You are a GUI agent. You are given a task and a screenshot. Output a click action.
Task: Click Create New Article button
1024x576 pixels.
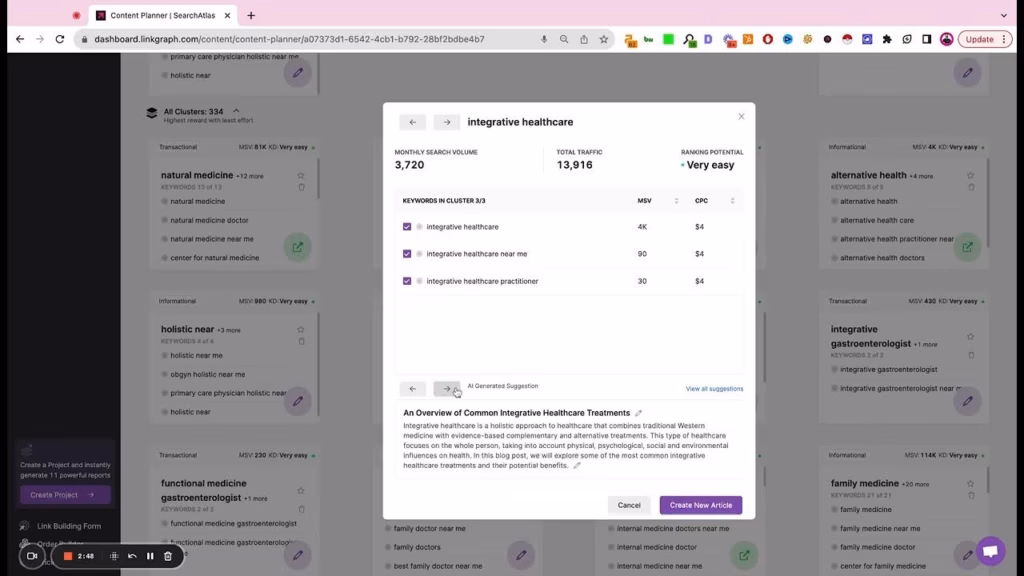point(701,505)
